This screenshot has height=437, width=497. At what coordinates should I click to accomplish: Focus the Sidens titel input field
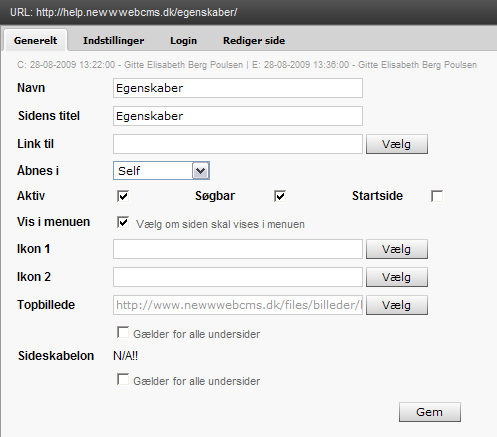point(238,116)
